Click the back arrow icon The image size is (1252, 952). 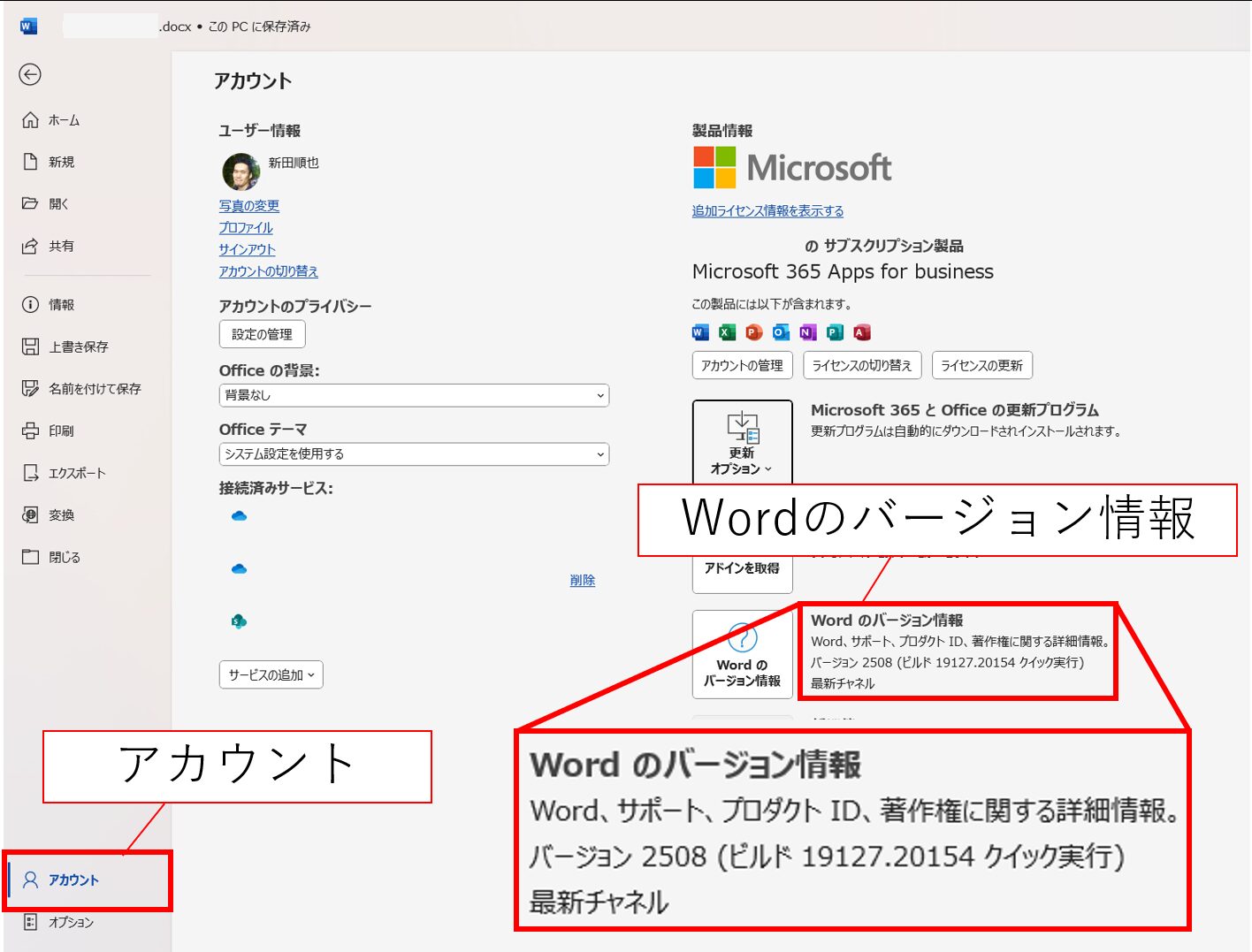click(30, 75)
